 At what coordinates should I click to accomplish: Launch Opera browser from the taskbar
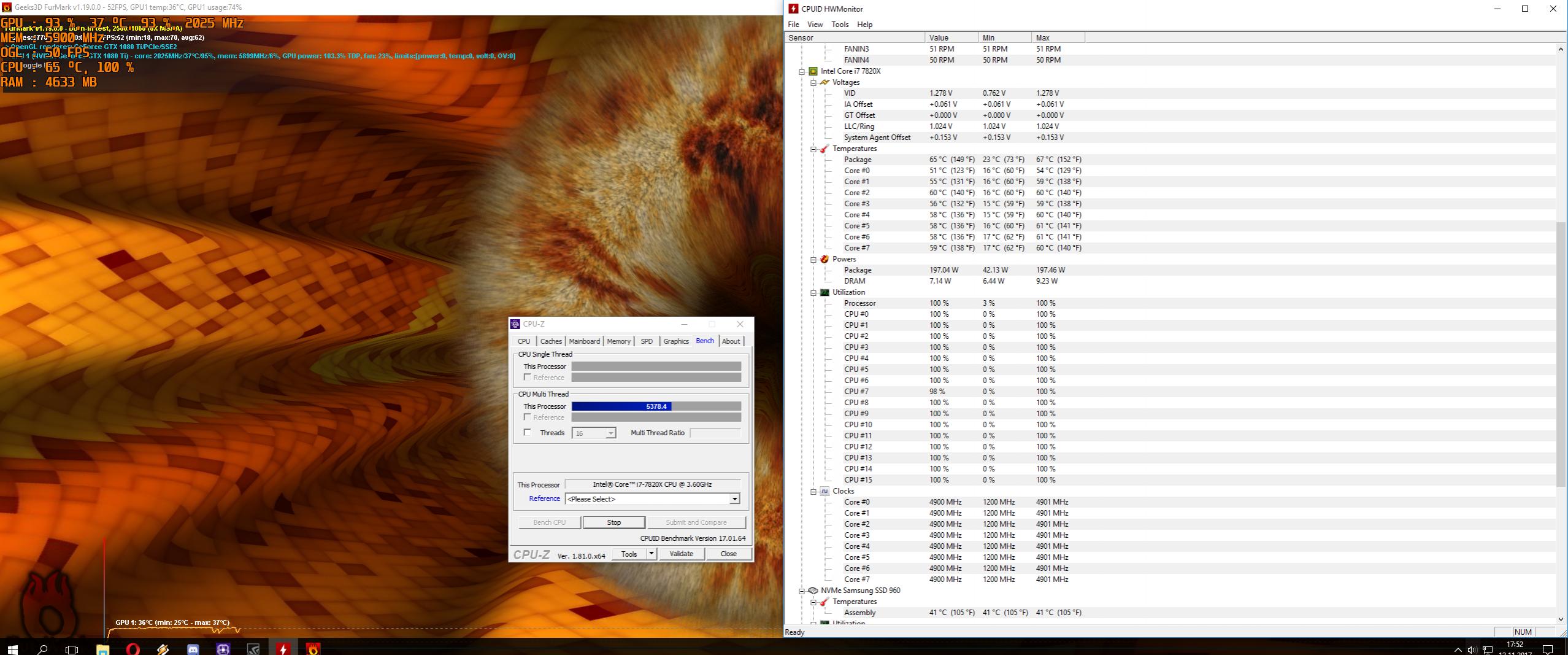tap(133, 648)
